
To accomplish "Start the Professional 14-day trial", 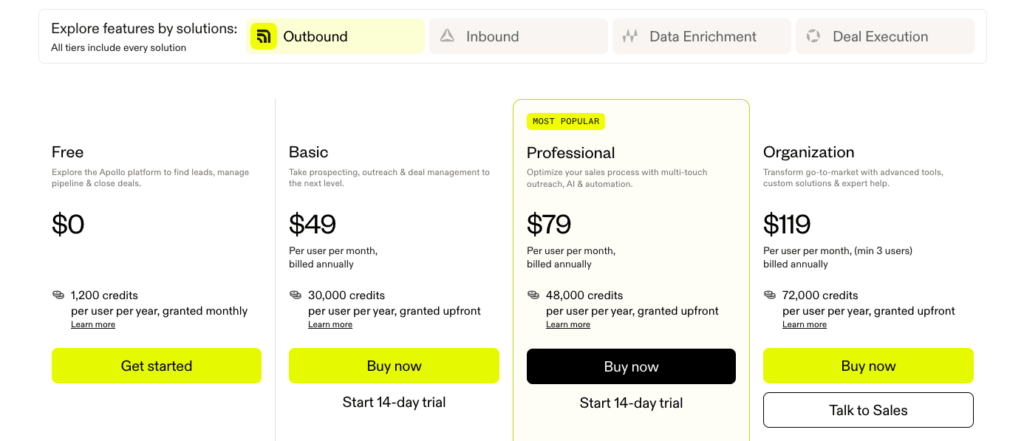I will pyautogui.click(x=631, y=403).
